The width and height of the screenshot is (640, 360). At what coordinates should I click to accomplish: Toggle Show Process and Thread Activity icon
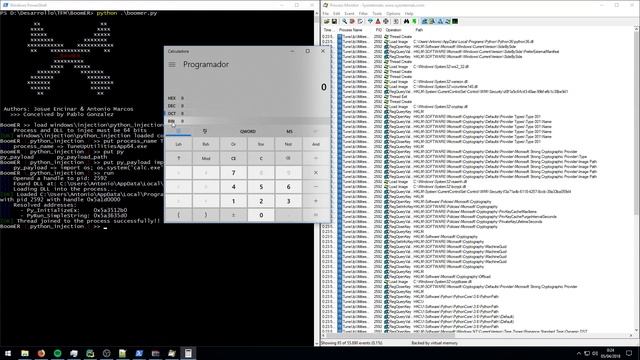(447, 21)
